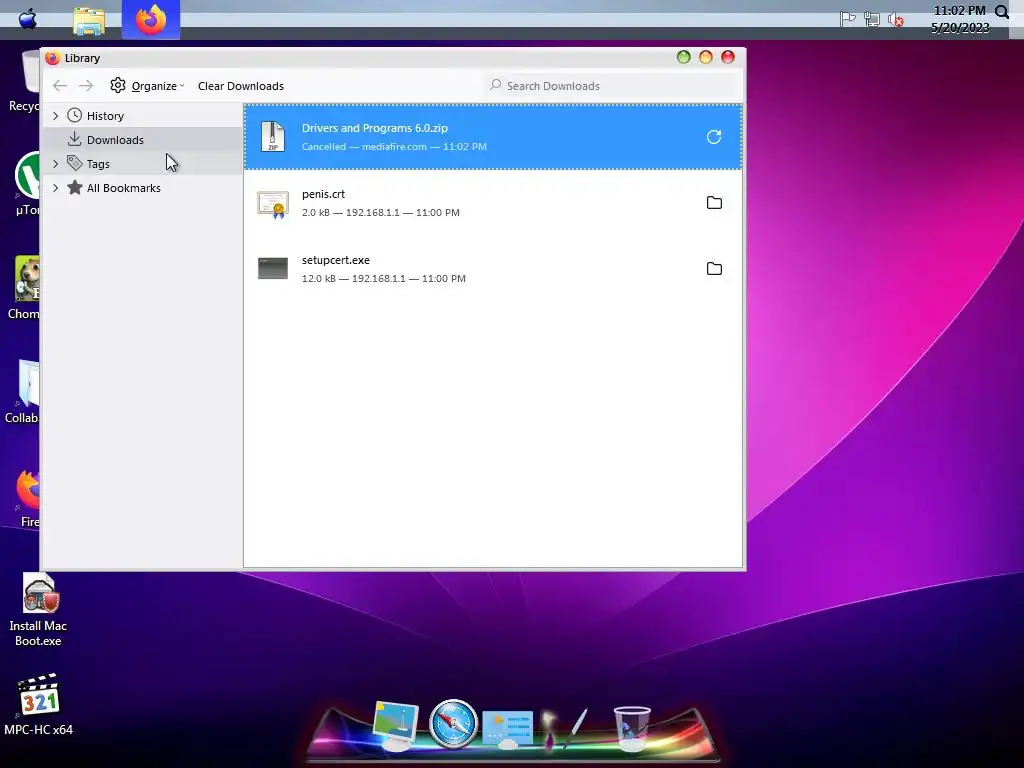Viewport: 1024px width, 768px height.
Task: Open the Organize gear menu
Action: [147, 86]
